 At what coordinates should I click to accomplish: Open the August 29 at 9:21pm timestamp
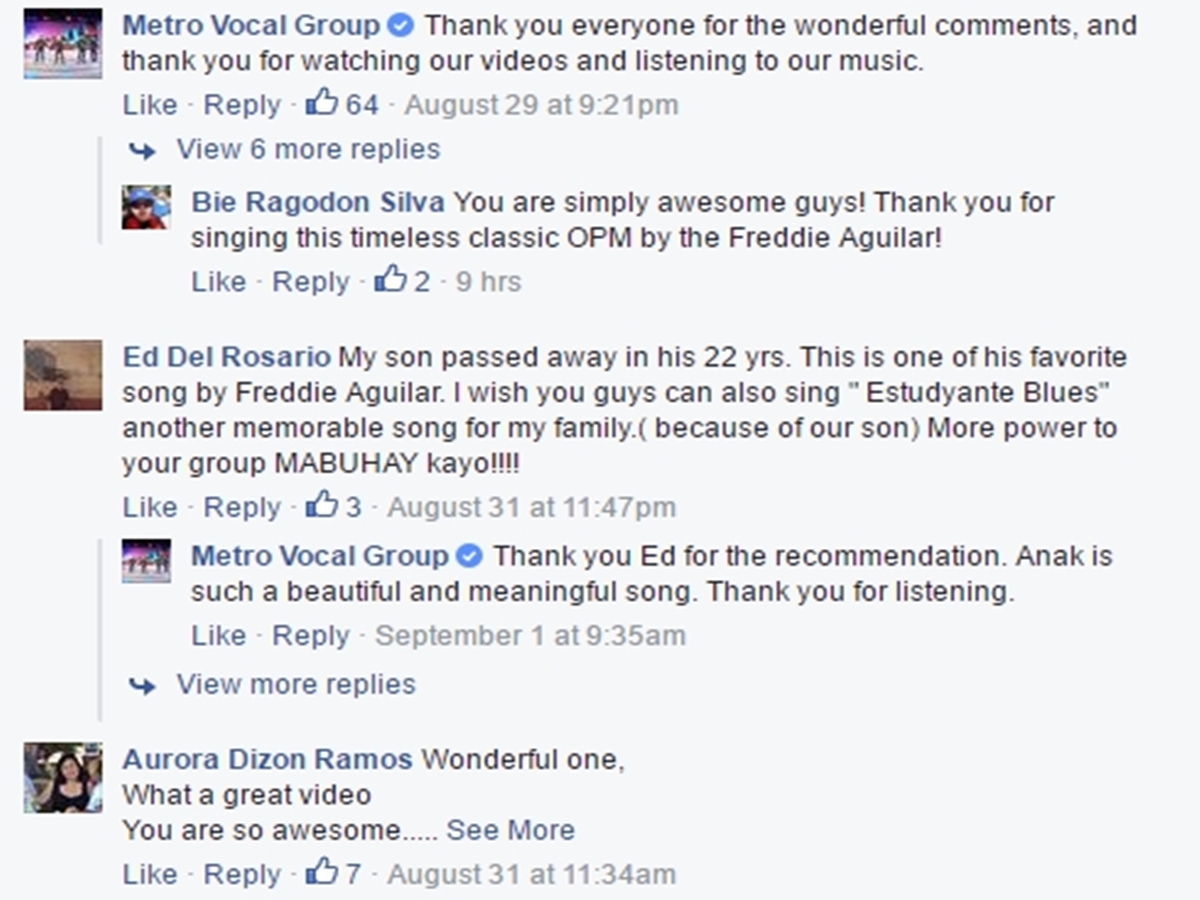(541, 104)
